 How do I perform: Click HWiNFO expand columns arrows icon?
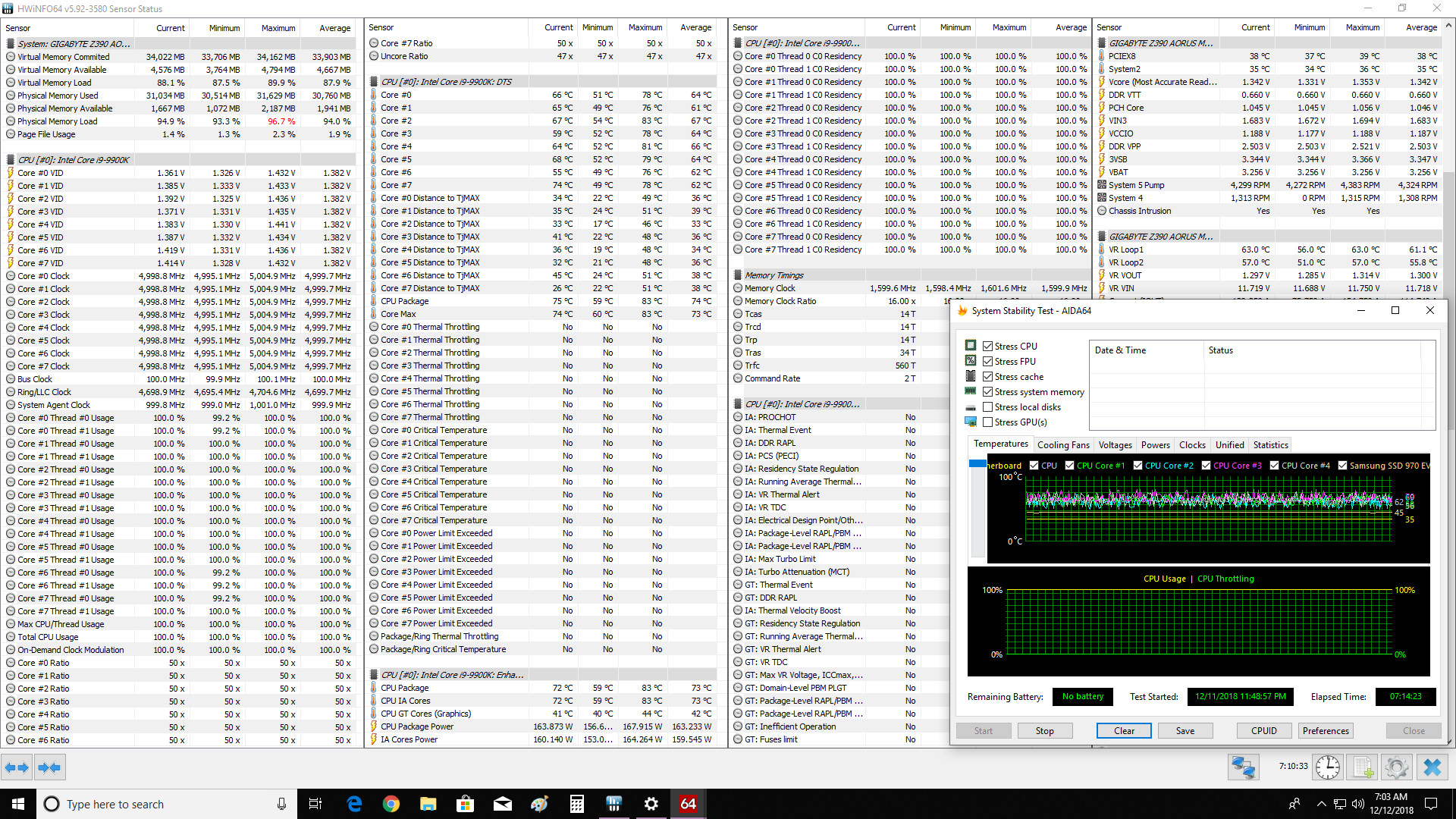point(17,767)
